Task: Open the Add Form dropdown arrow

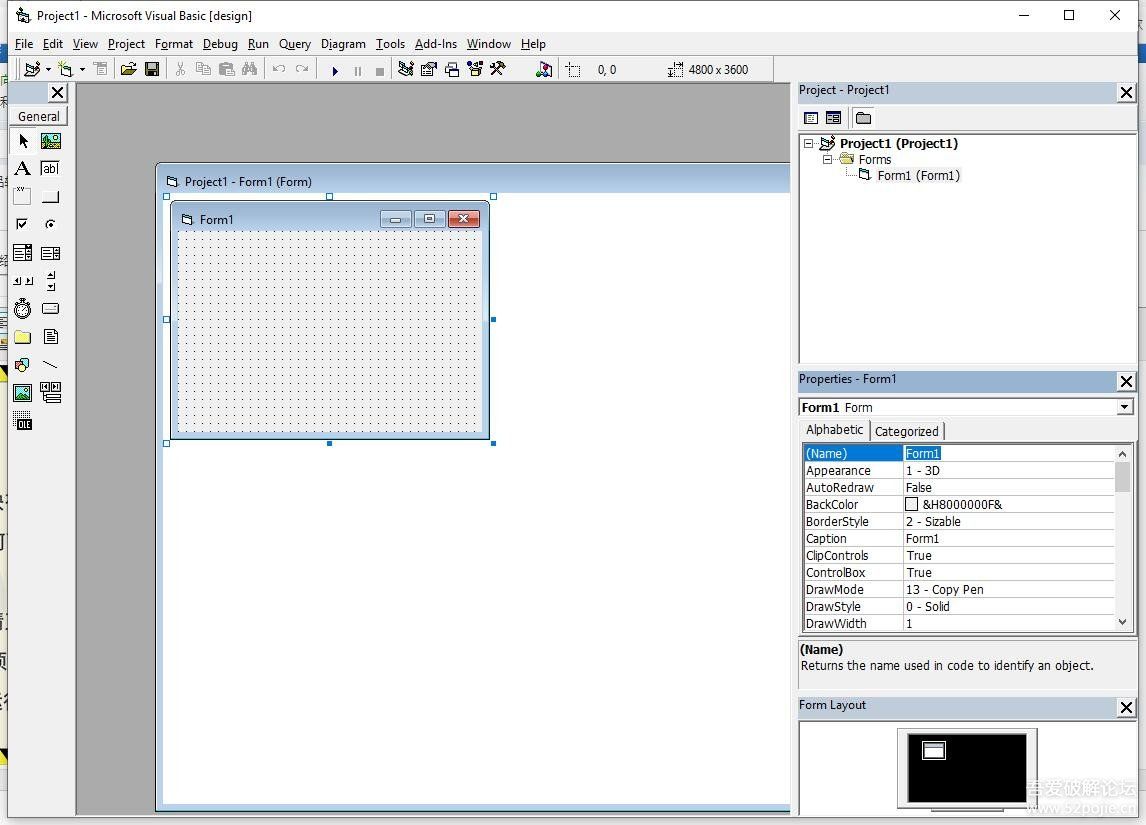Action: point(82,69)
